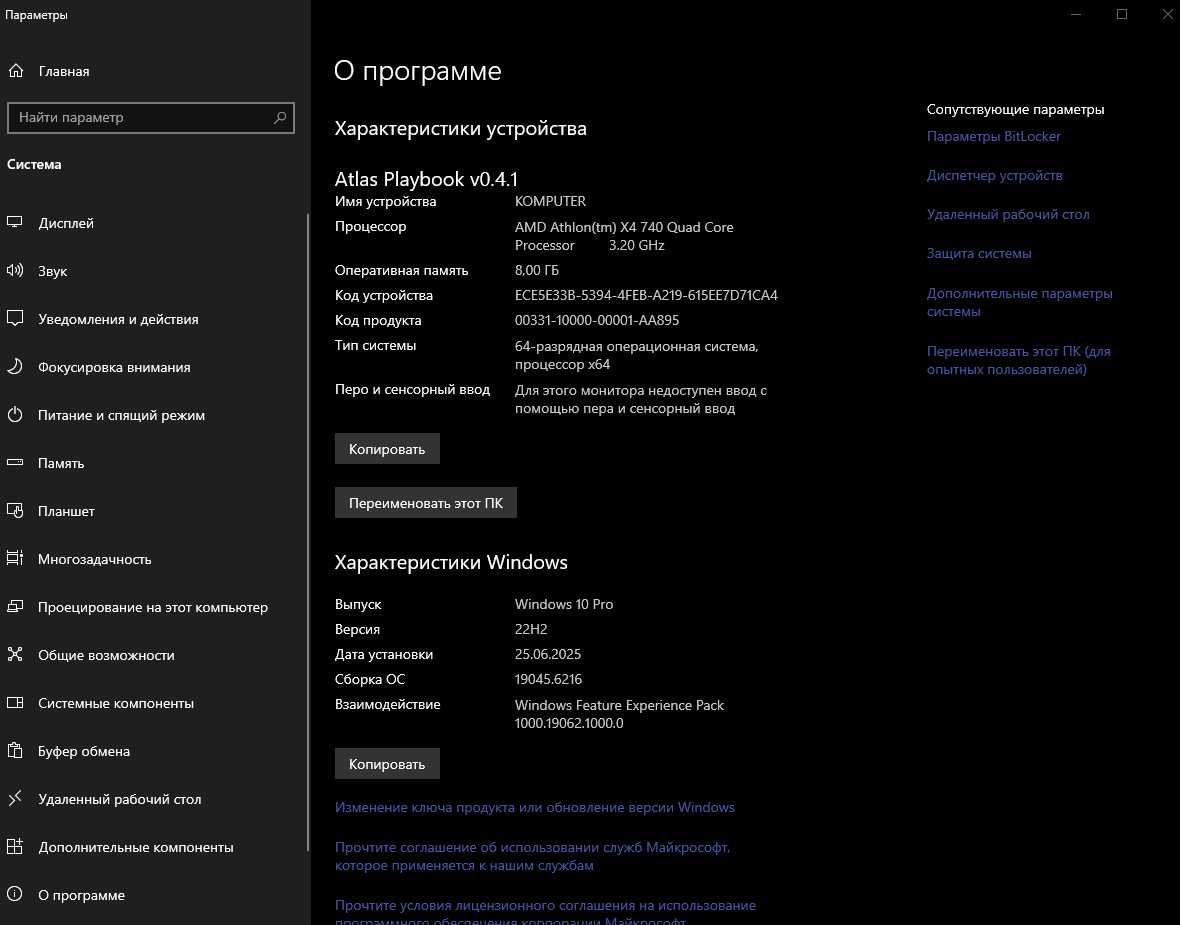Copy Windows specs with lower Копировать button

[x=387, y=764]
